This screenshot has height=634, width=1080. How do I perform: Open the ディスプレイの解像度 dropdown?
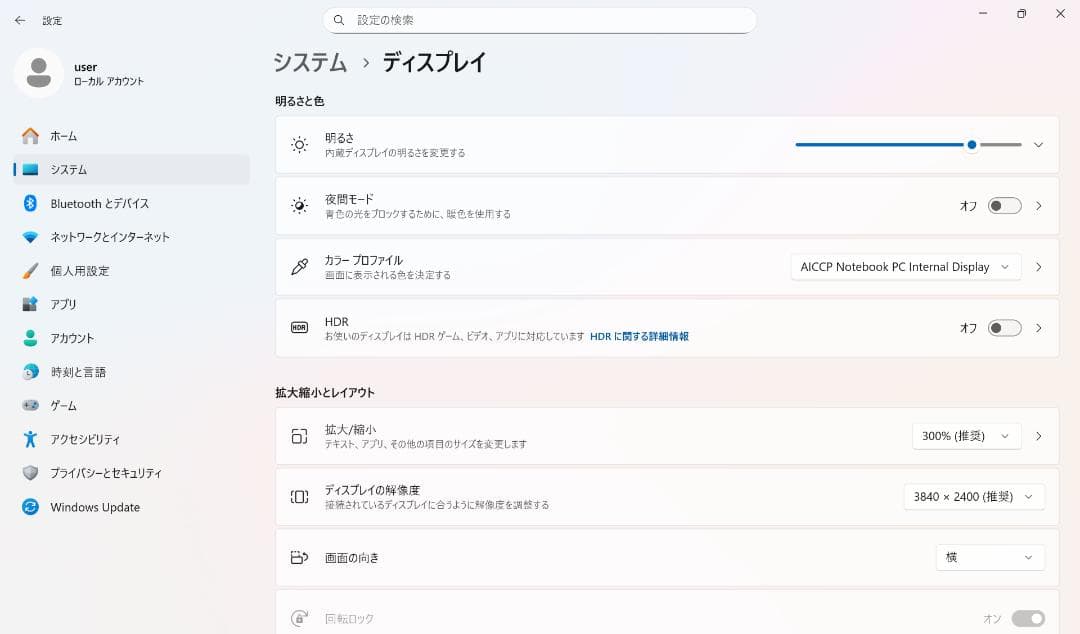[x=973, y=496]
